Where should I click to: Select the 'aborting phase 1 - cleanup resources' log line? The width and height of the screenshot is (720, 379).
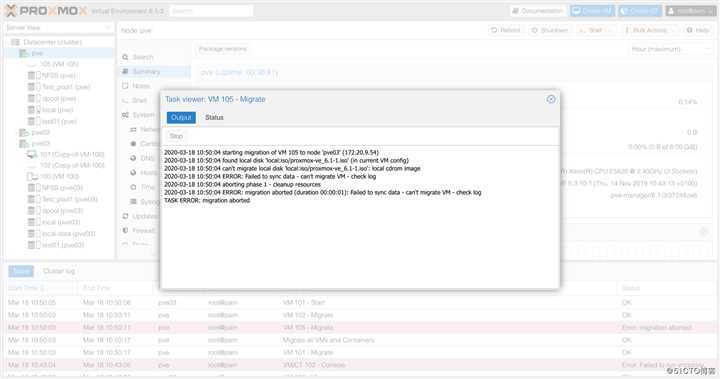242,185
